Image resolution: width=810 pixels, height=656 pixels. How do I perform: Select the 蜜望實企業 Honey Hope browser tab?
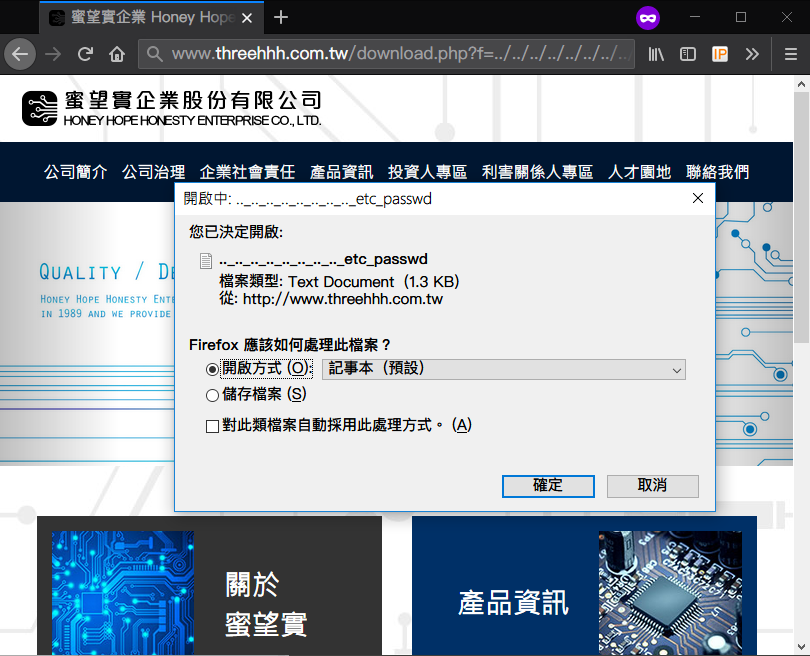[x=152, y=18]
